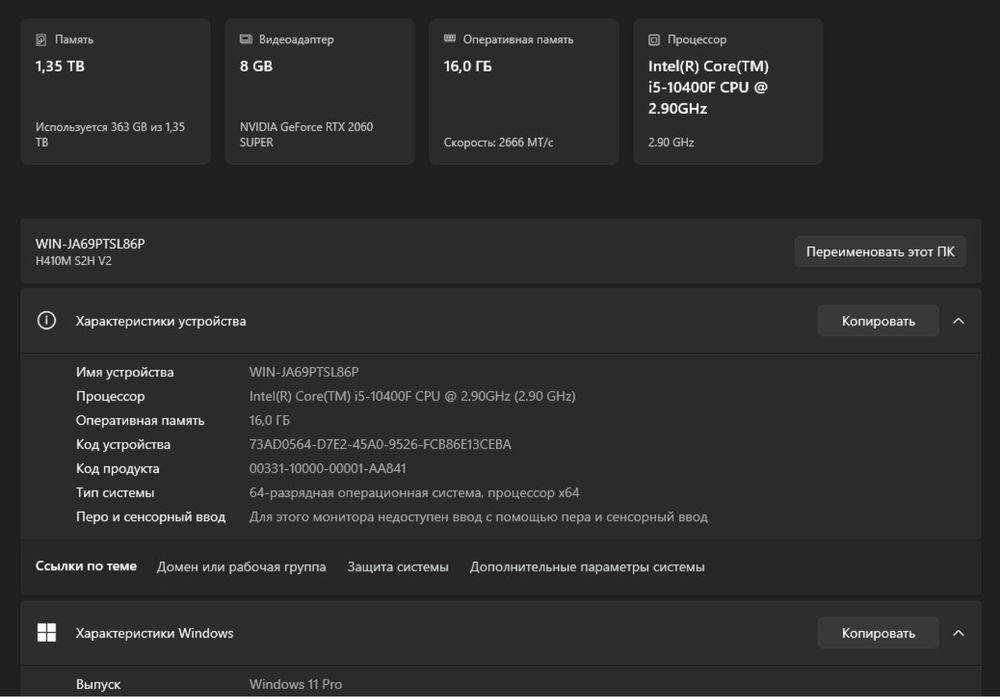Click the Оперативная память row label
Viewport: 1000px width, 697px height.
click(140, 420)
